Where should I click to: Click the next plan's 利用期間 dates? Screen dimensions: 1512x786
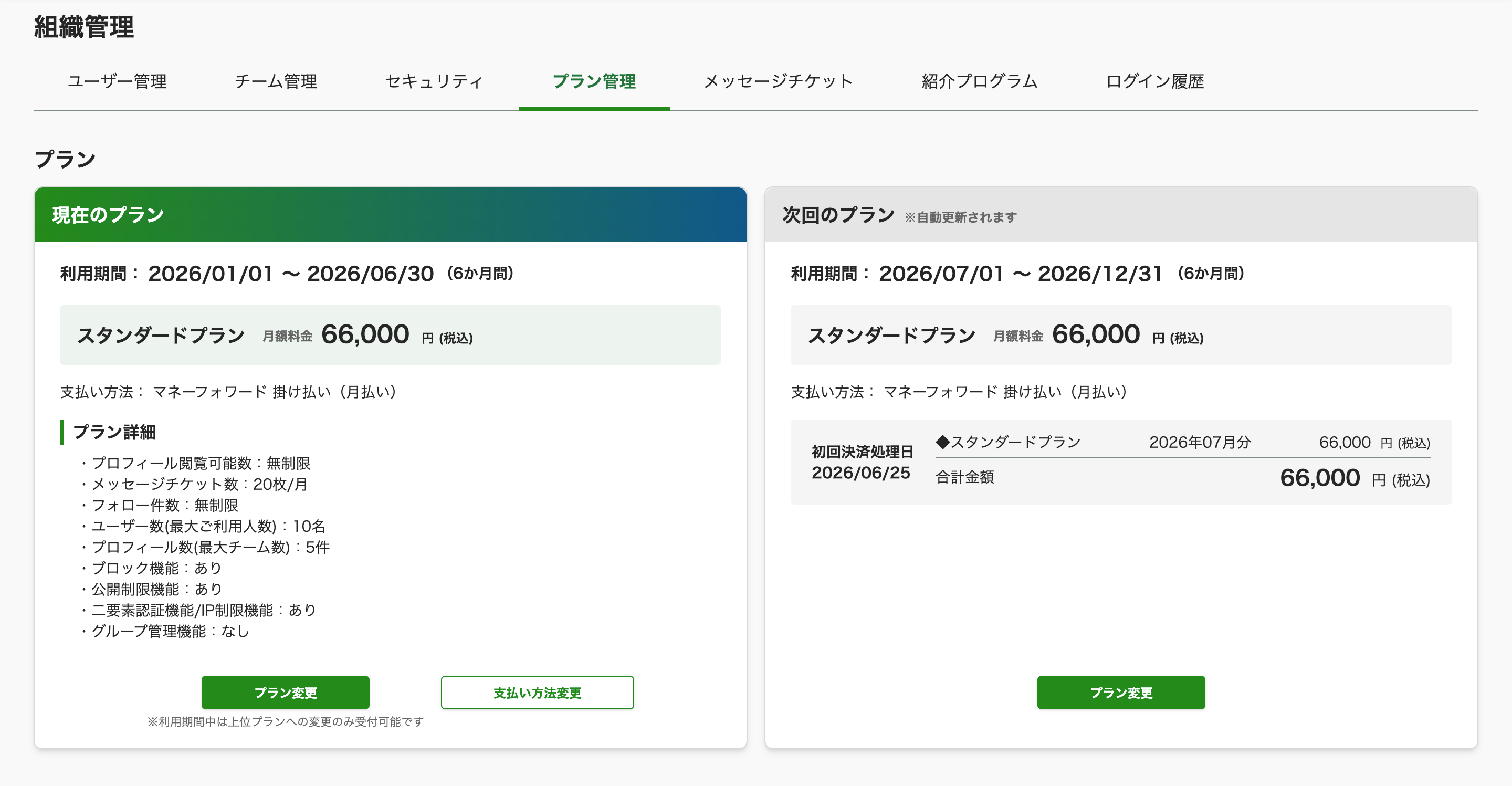[x=1020, y=274]
